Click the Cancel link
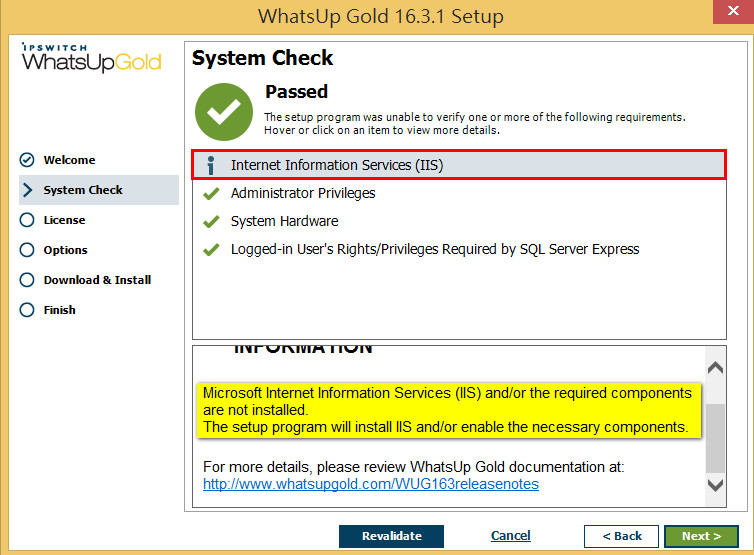 click(511, 536)
